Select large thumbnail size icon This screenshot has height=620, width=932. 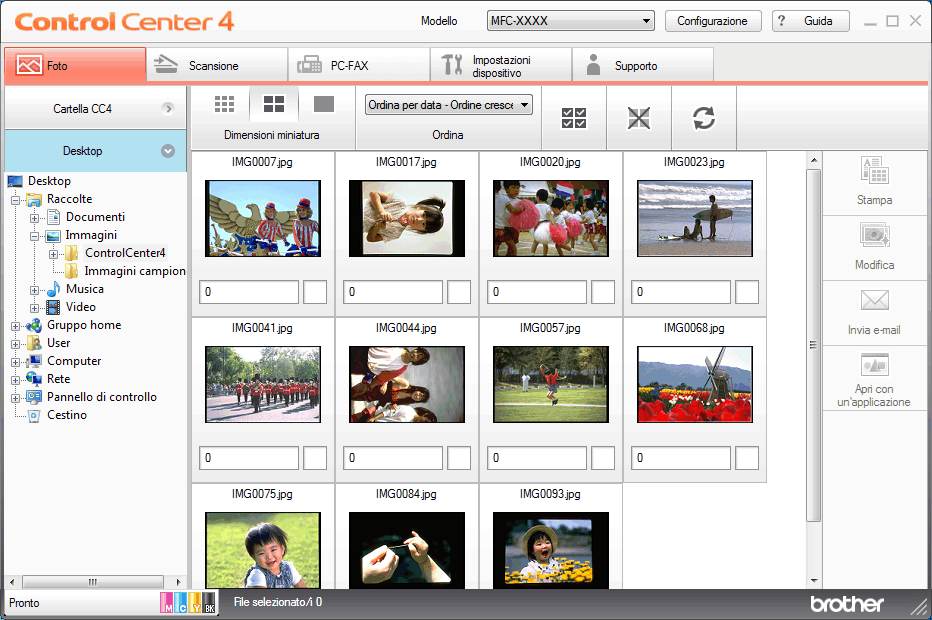coord(323,104)
